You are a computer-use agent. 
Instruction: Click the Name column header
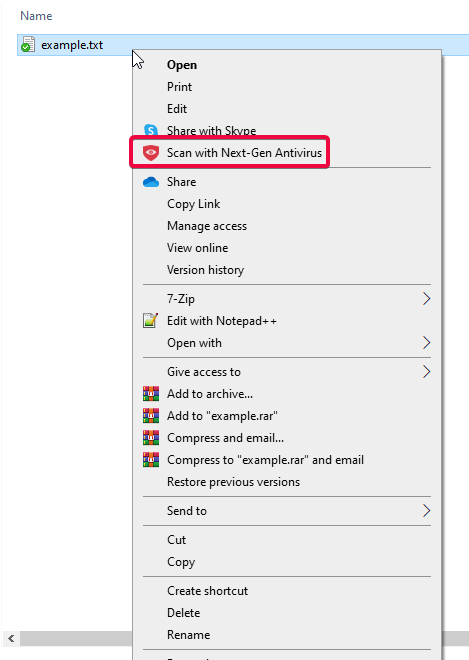tap(36, 16)
